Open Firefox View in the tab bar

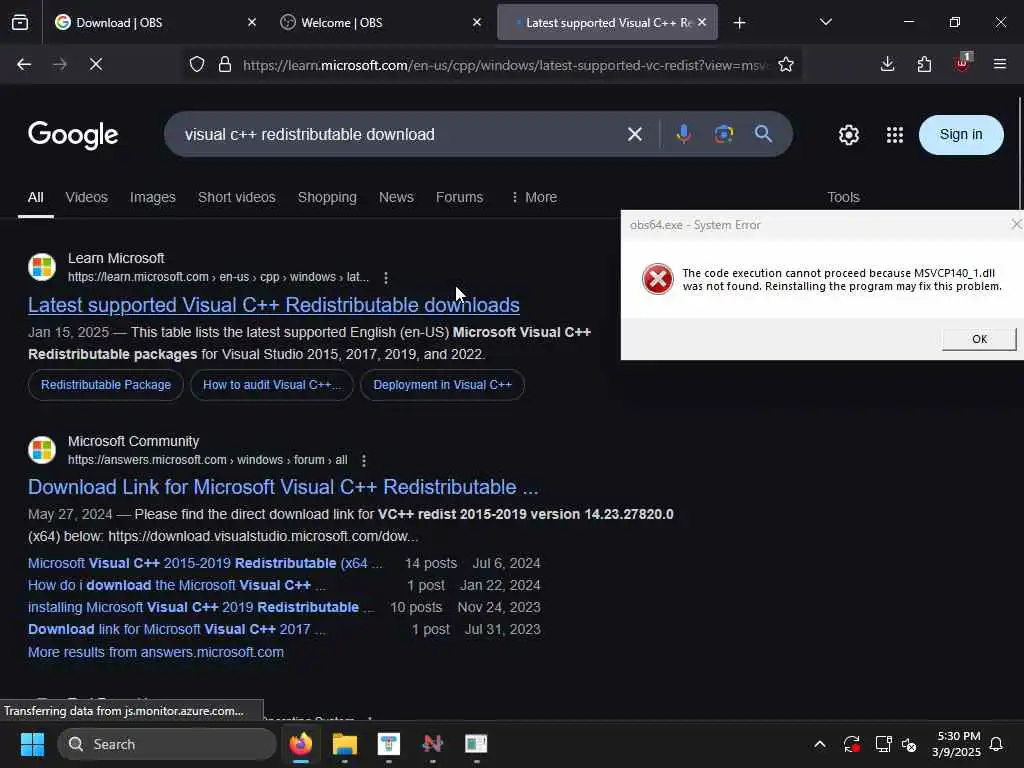click(x=20, y=22)
